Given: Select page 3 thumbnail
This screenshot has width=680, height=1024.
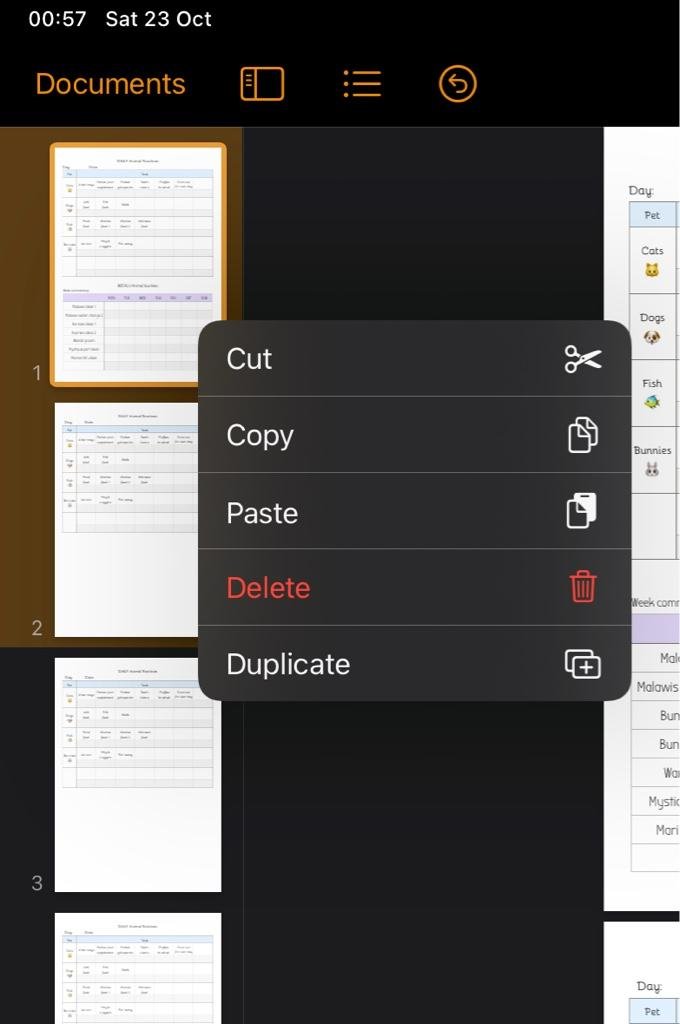Looking at the screenshot, I should point(138,775).
